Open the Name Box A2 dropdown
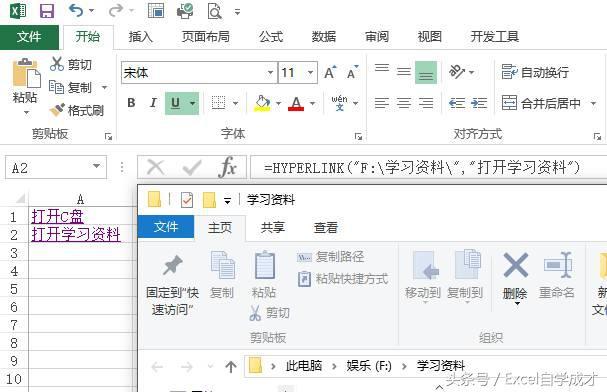 tap(96, 166)
